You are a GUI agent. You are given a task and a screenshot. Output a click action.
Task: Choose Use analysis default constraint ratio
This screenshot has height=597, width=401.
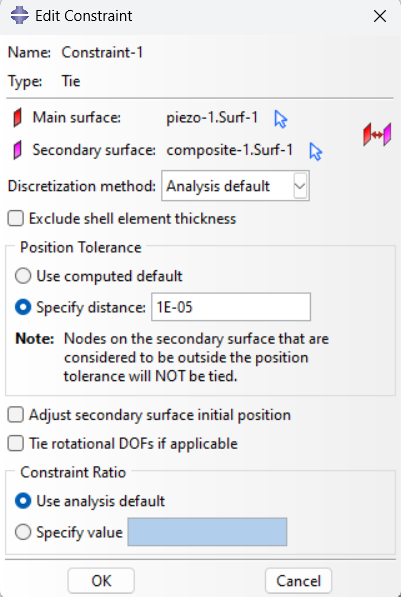click(x=23, y=501)
